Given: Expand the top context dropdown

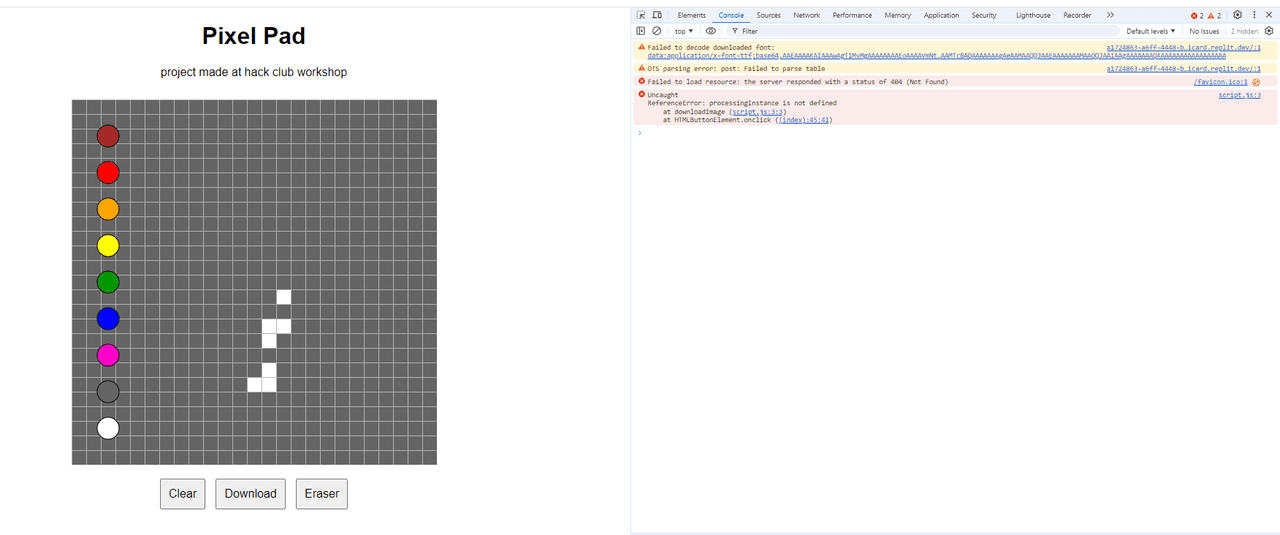Looking at the screenshot, I should coord(684,31).
